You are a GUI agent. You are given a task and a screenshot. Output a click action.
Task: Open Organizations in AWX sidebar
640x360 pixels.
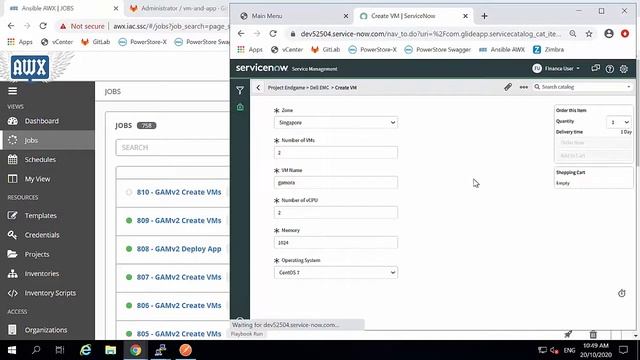point(47,330)
